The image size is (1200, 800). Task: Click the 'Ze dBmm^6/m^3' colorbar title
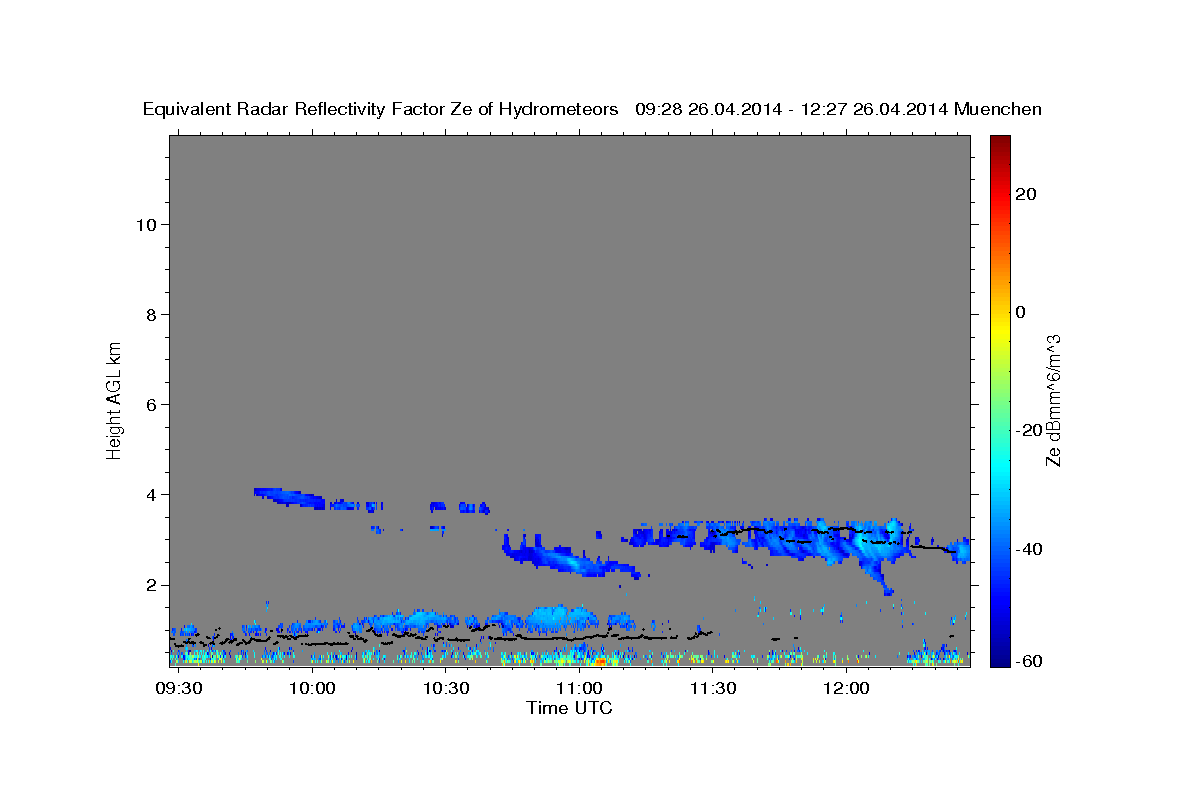pyautogui.click(x=1053, y=400)
